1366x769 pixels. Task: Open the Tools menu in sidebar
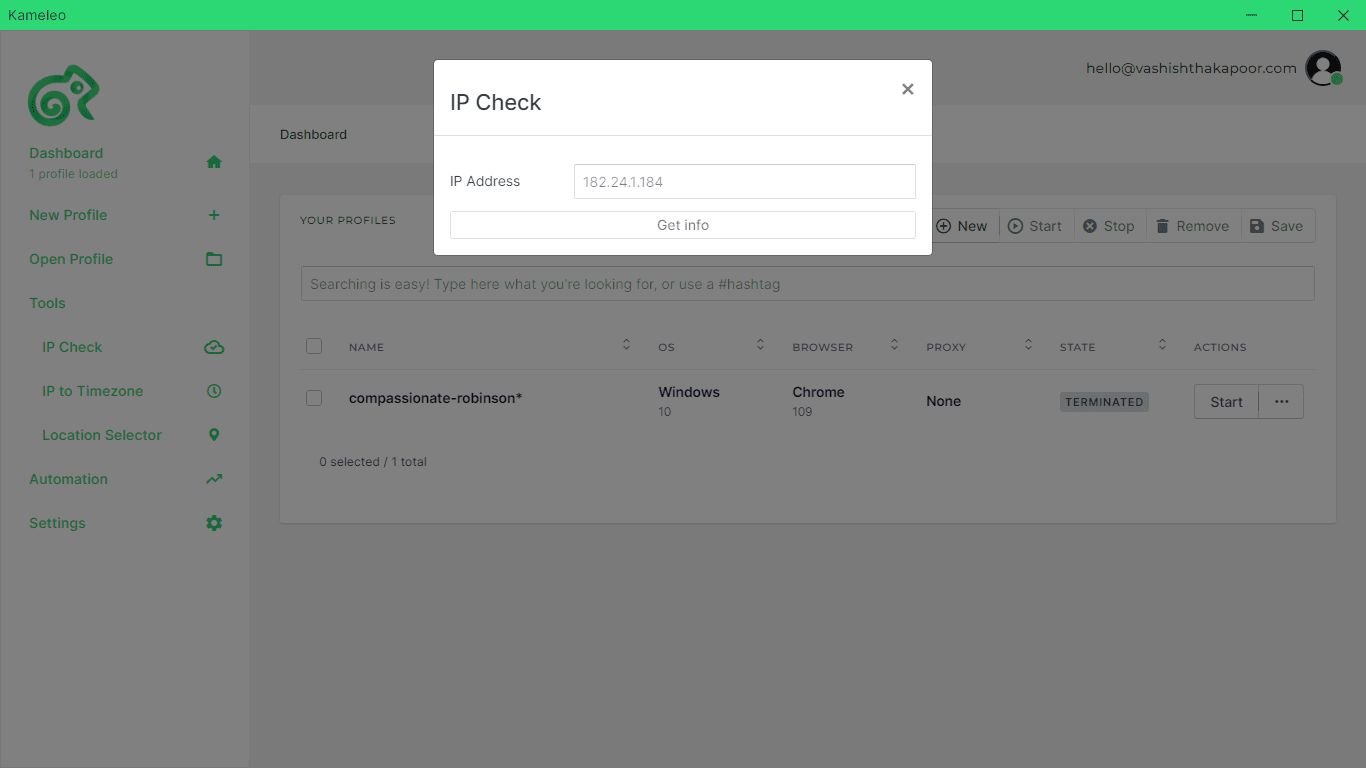47,303
